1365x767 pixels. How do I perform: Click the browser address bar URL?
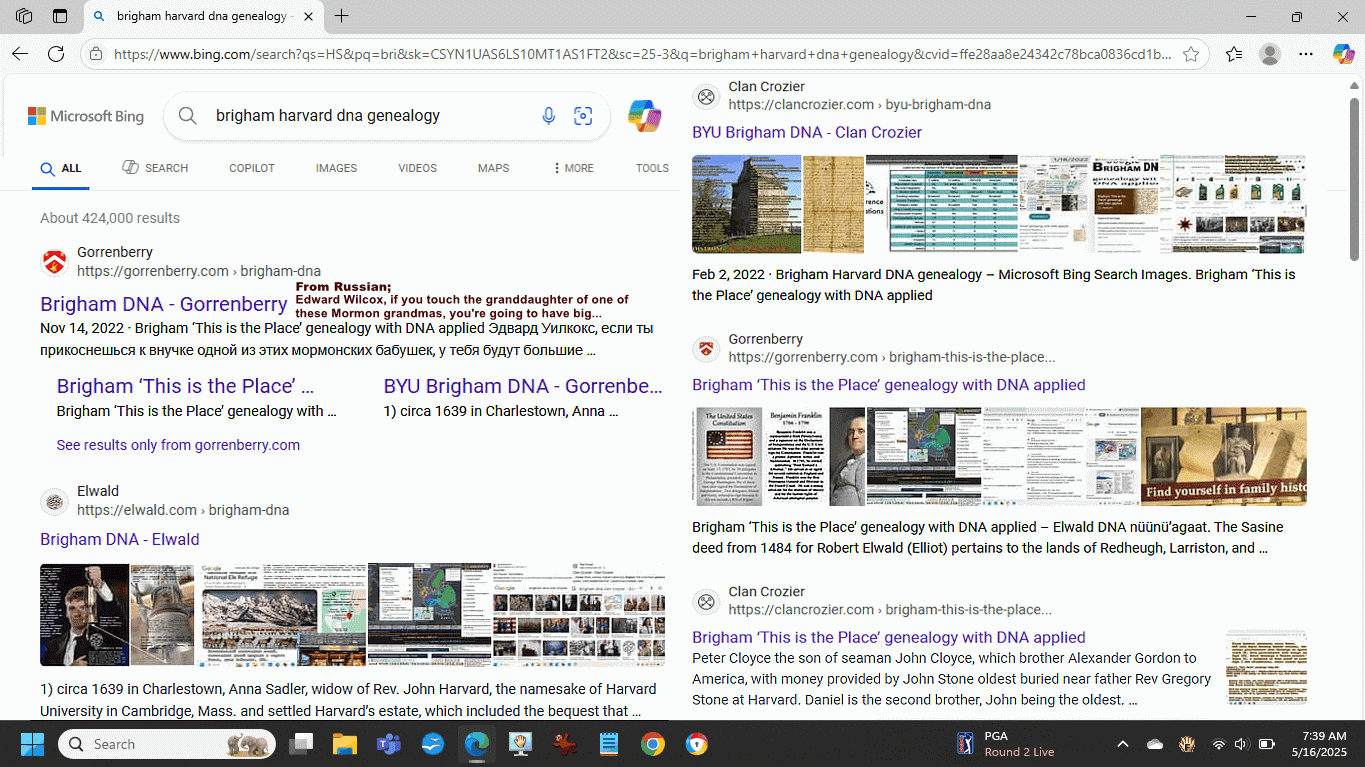[x=642, y=54]
